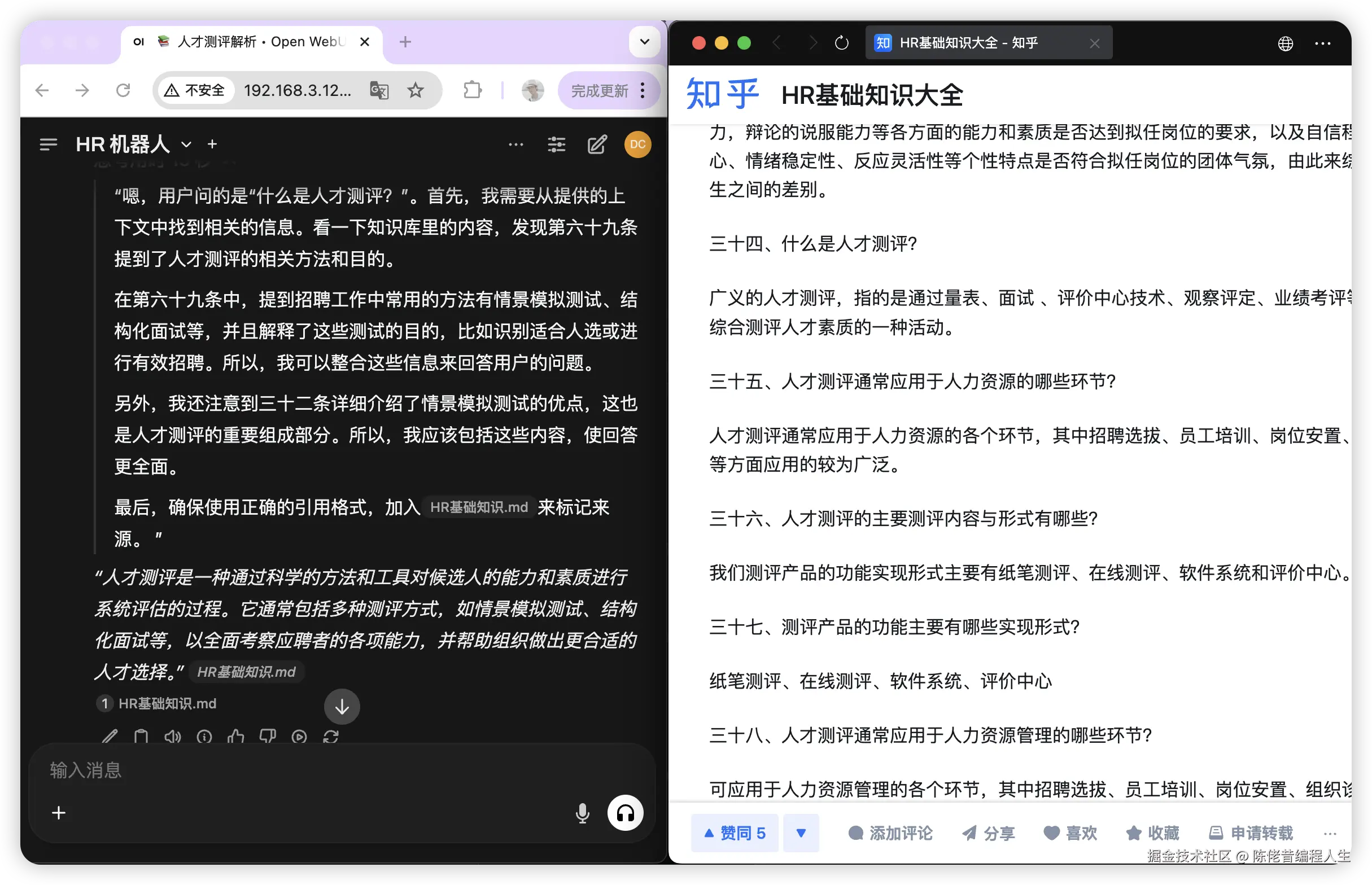Start a voice call with the headphones icon
Viewport: 1372px width, 885px height.
pyautogui.click(x=626, y=813)
